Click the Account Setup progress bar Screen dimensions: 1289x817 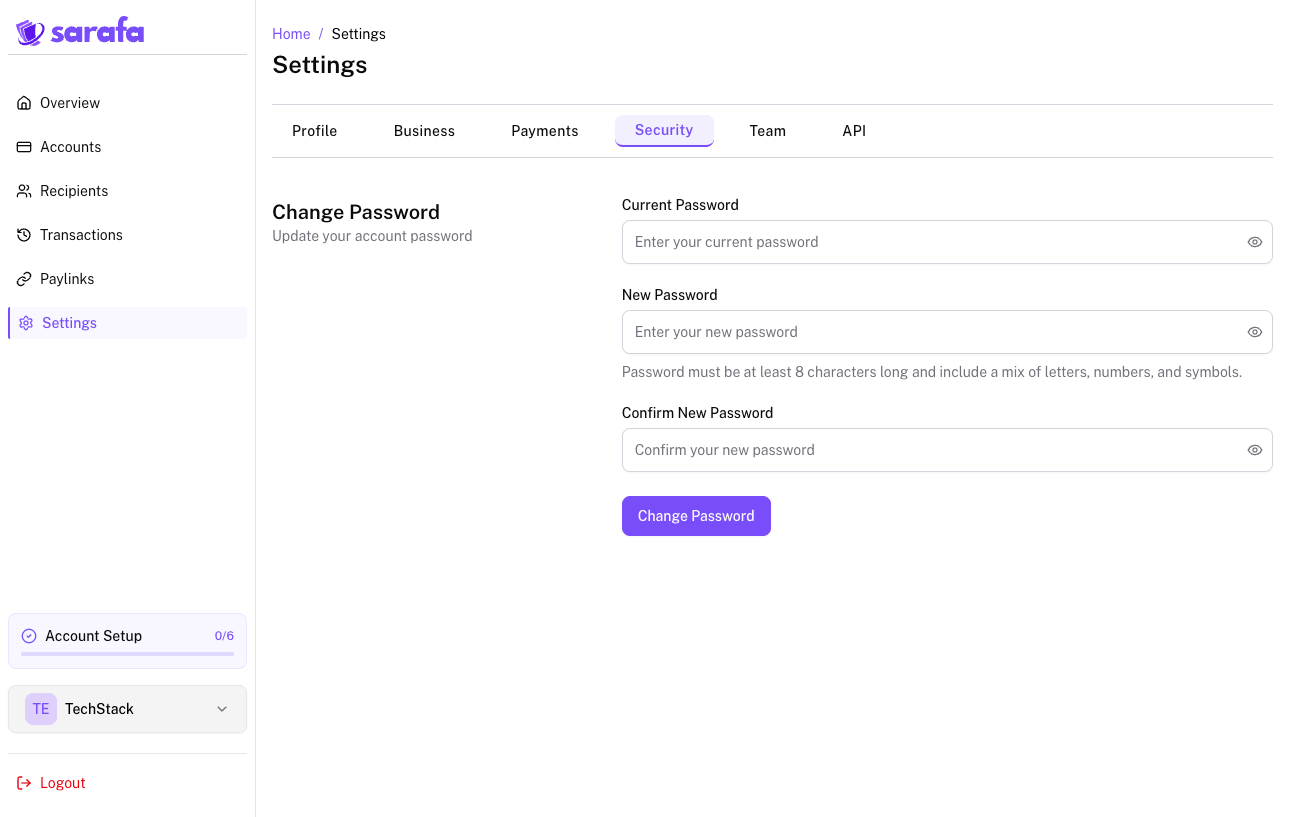click(x=127, y=654)
